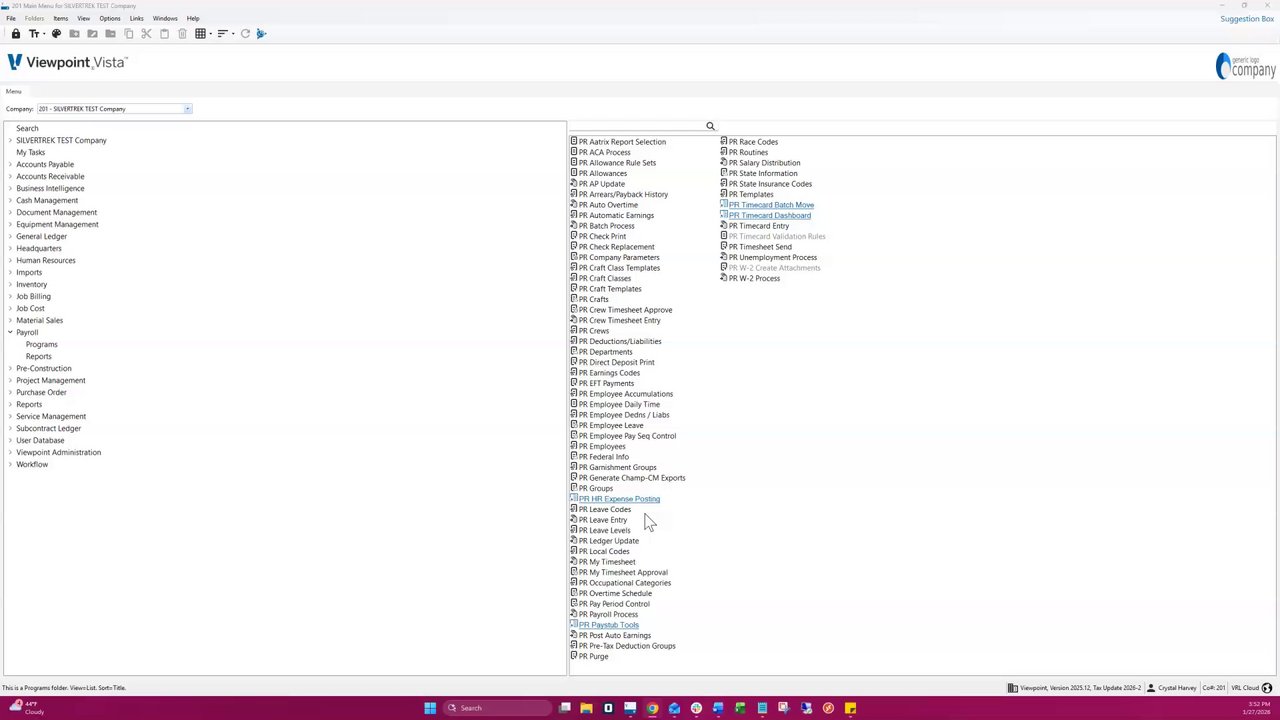Screen dimensions: 1280x720
Task: Select PR Timecard Entry
Action: [759, 226]
